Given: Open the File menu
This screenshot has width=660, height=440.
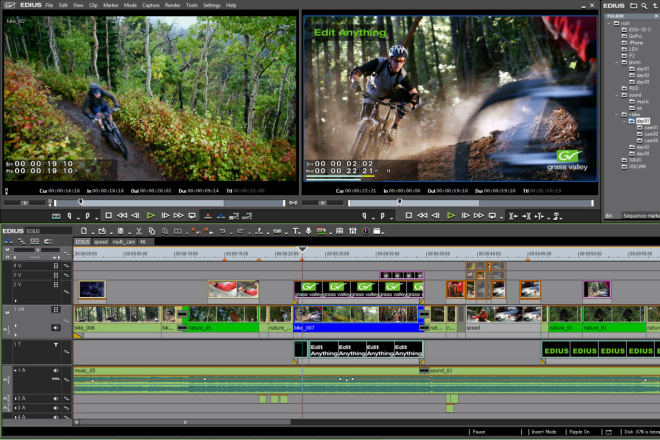Looking at the screenshot, I should (x=49, y=5).
